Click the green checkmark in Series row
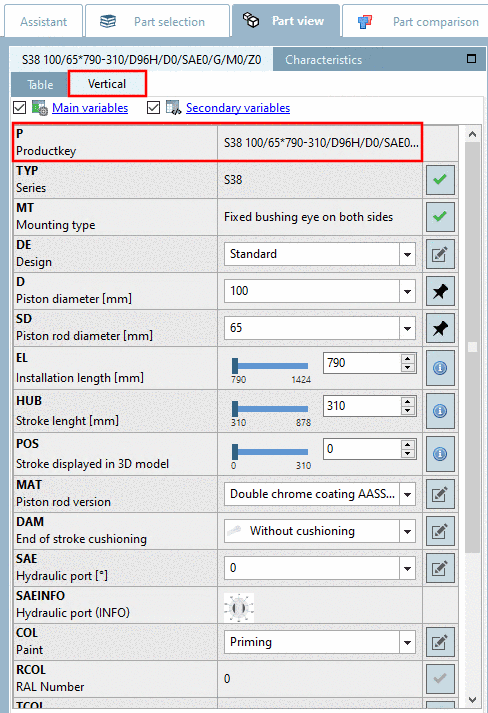The image size is (488, 713). click(x=440, y=180)
